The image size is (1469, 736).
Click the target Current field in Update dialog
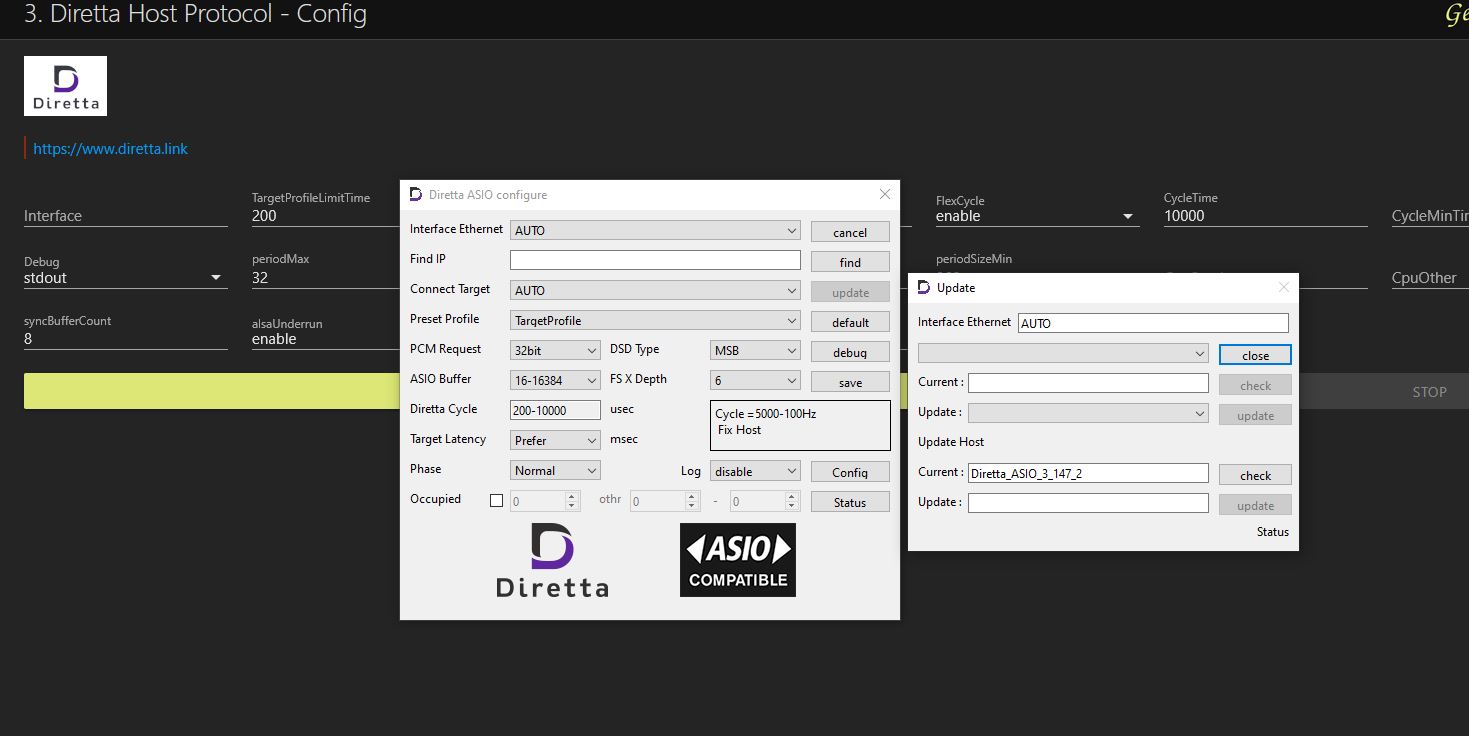click(1088, 383)
